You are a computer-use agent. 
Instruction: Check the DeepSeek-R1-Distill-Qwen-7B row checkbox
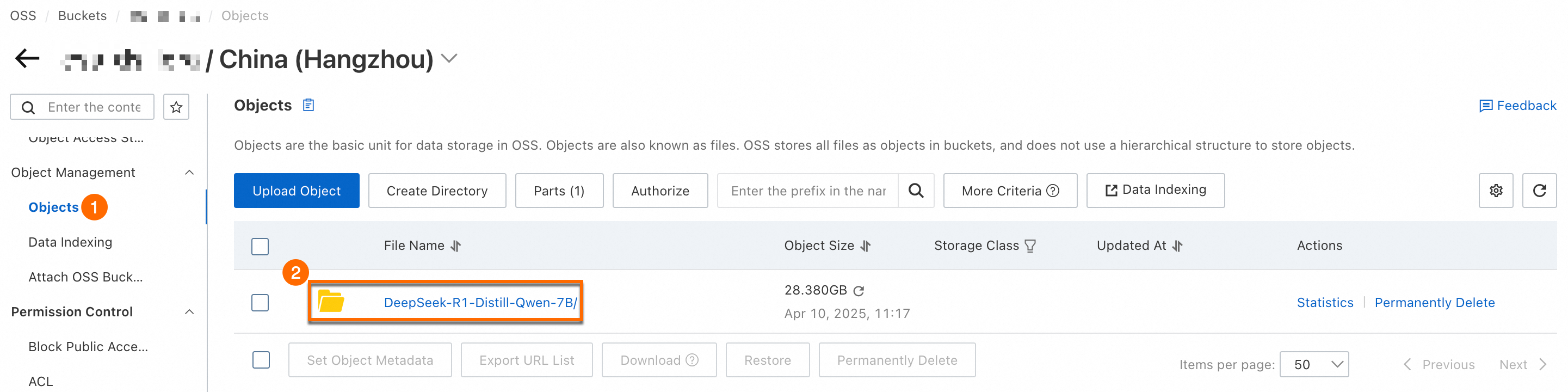pyautogui.click(x=260, y=303)
